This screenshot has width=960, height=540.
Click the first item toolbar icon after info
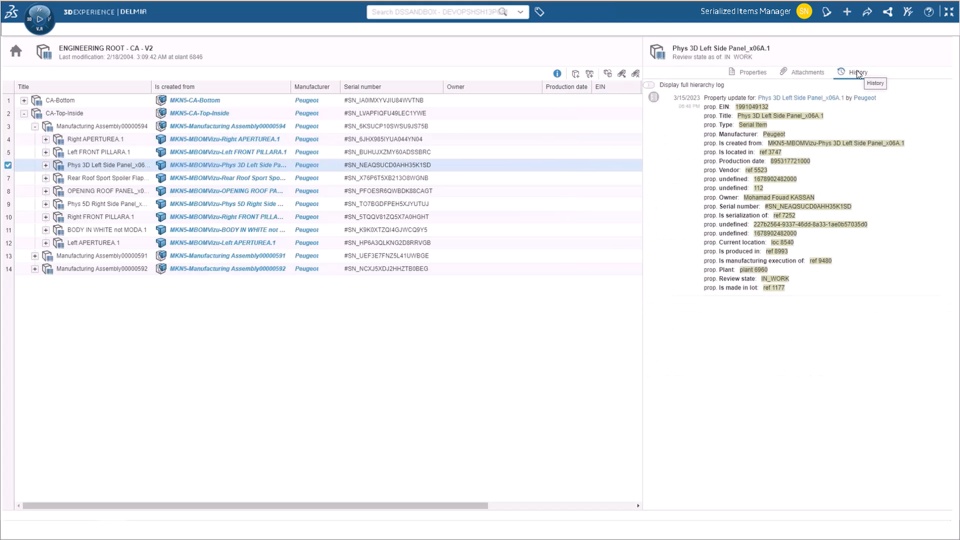[576, 73]
